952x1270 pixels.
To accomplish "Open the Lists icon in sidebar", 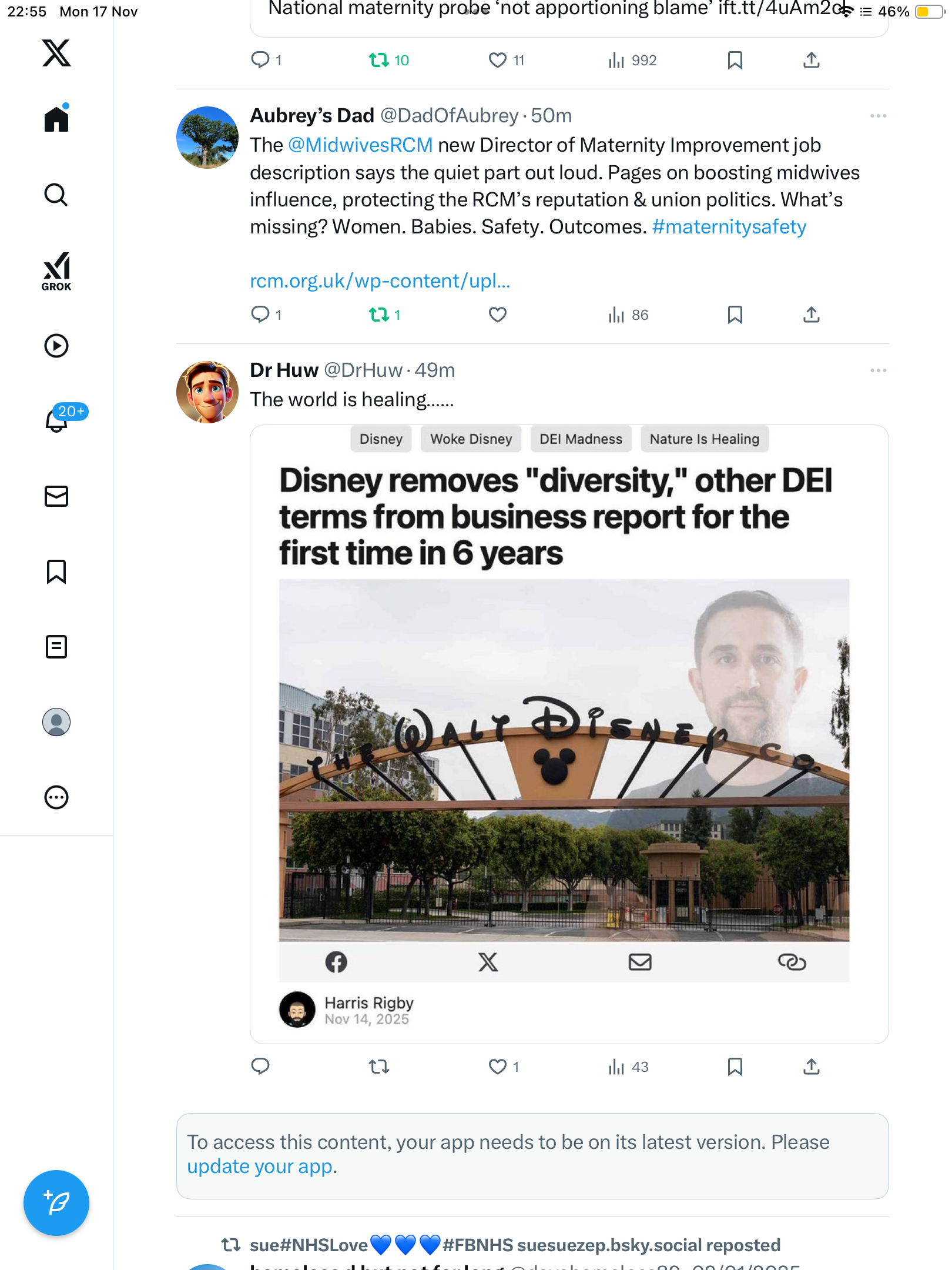I will click(56, 647).
